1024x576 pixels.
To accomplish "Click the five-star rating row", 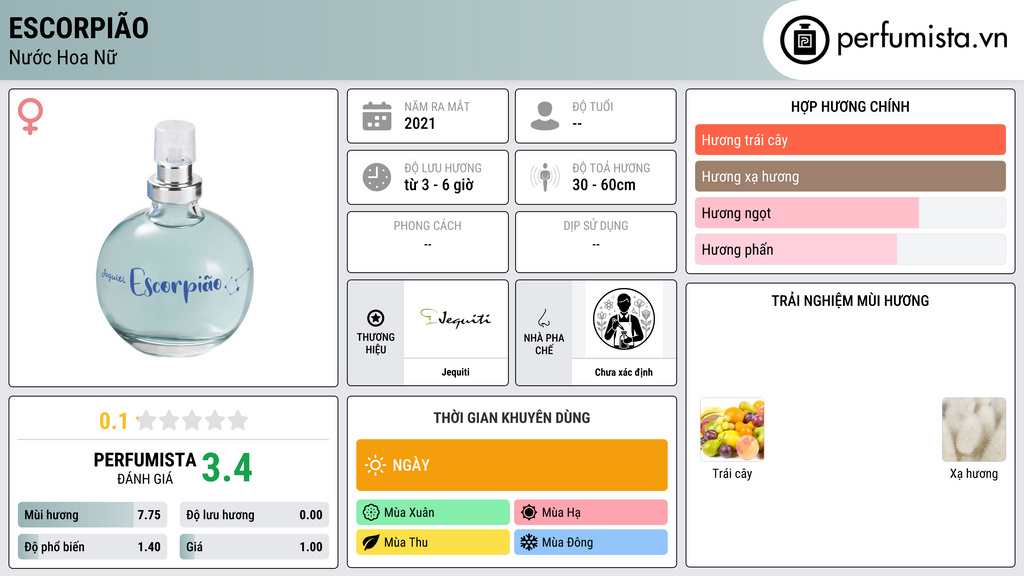I will point(192,420).
